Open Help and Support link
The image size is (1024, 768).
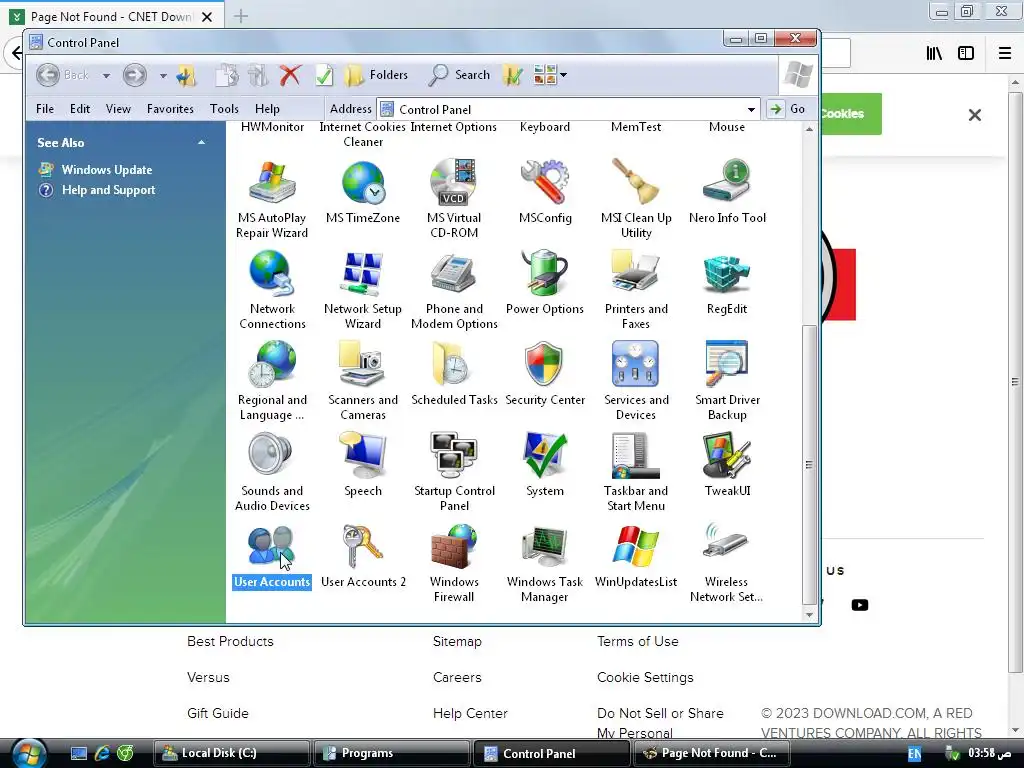(x=108, y=190)
